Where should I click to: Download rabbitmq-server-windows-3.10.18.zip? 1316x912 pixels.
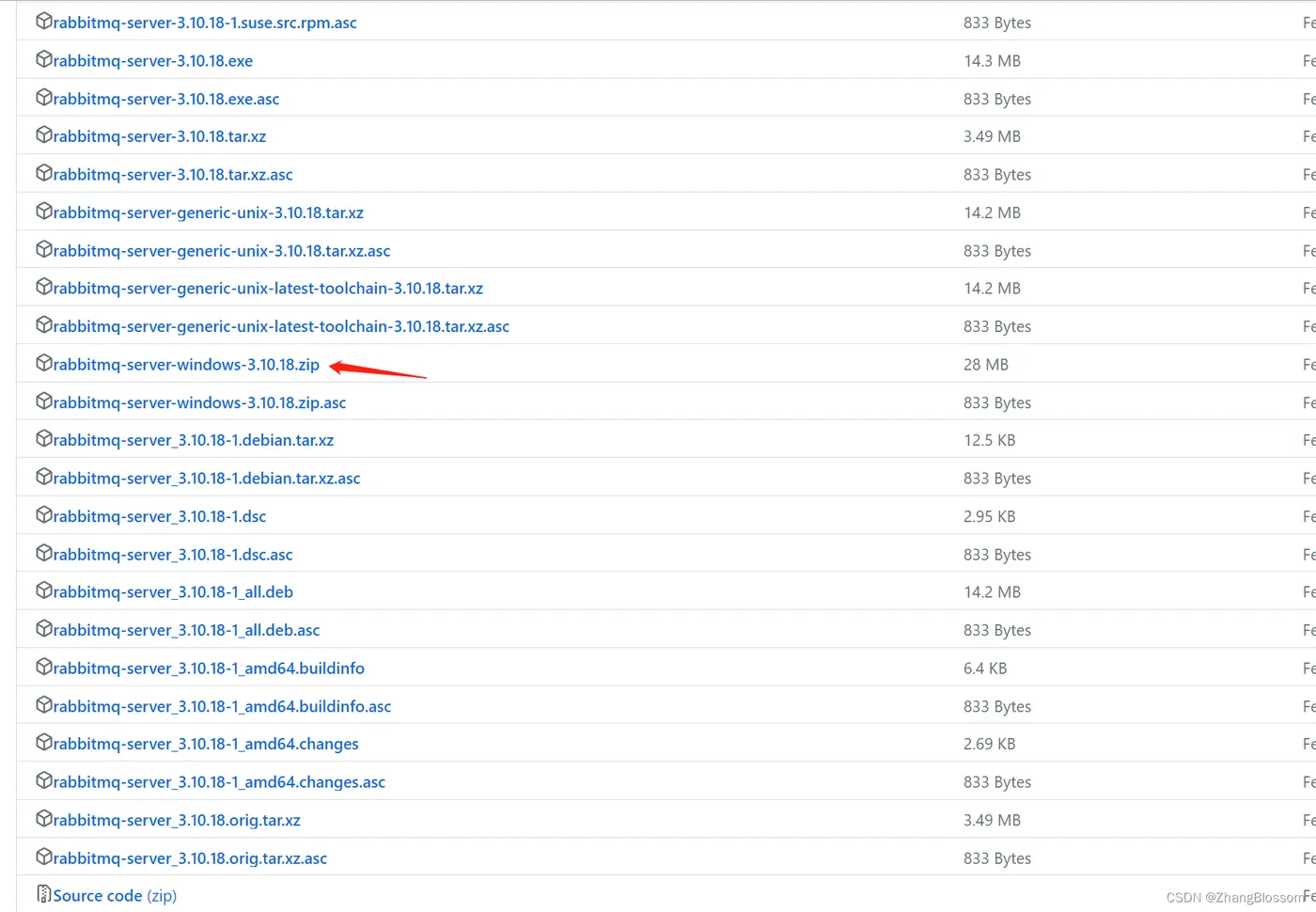tap(186, 365)
